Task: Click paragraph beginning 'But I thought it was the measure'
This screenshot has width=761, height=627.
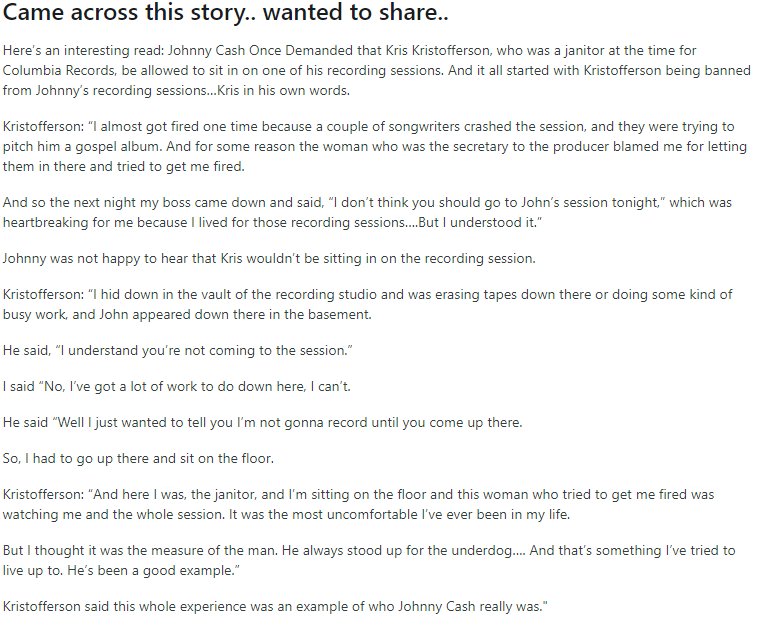Action: (x=369, y=561)
